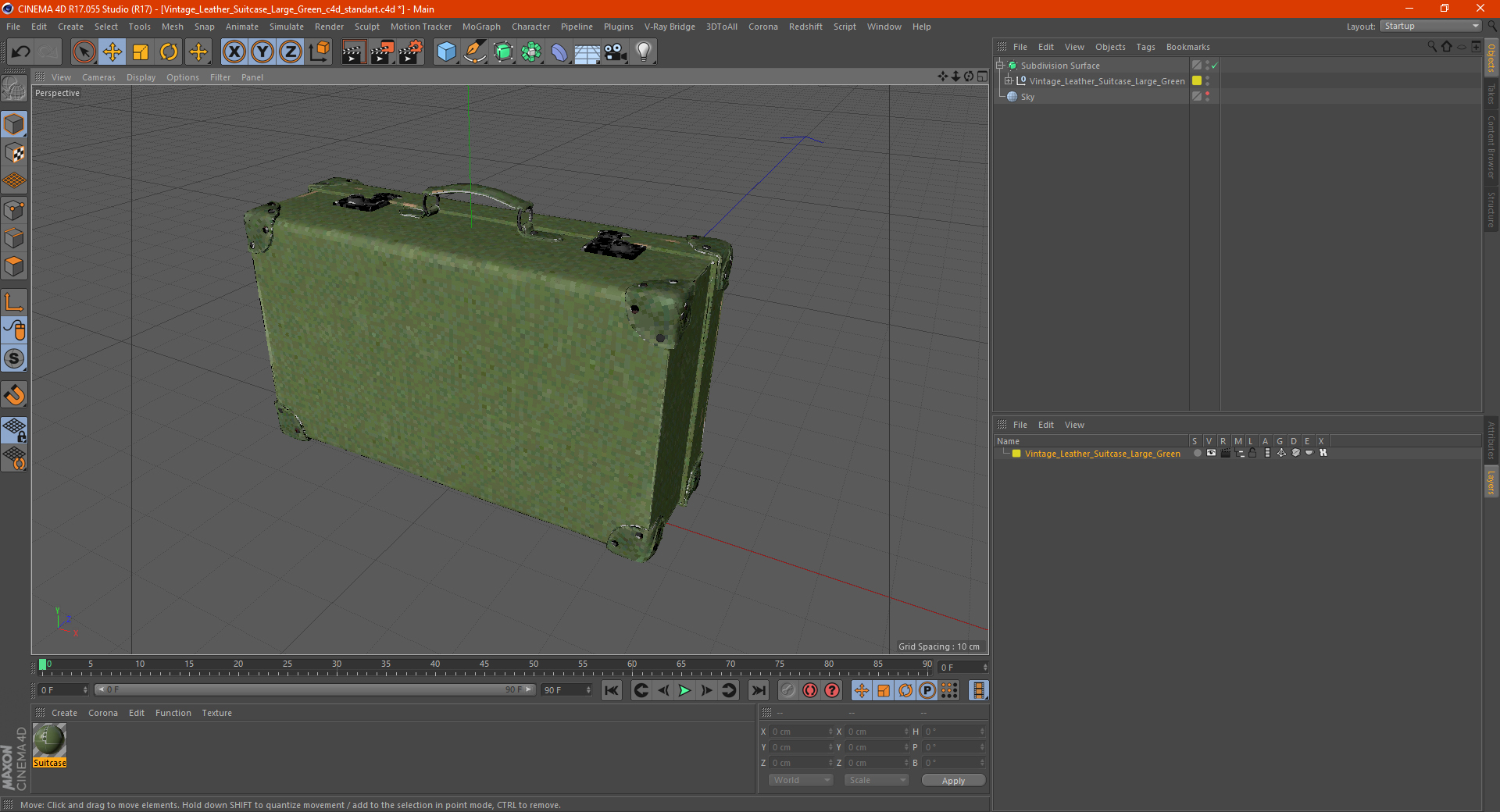Switch to Points mode
This screenshot has height=812, width=1500.
coord(14,210)
